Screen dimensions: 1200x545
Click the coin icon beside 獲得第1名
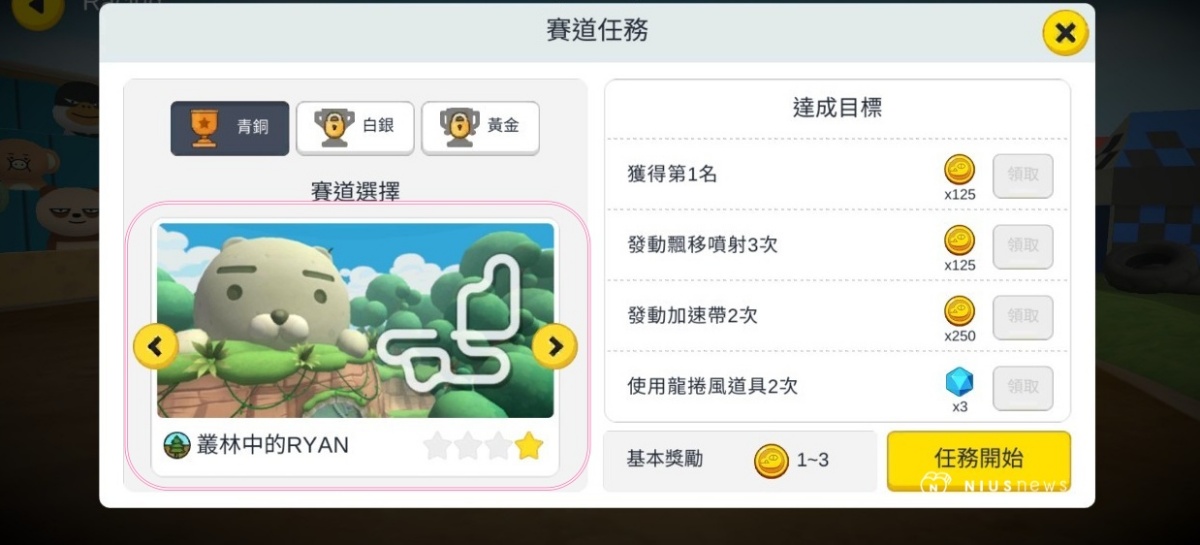(x=960, y=170)
